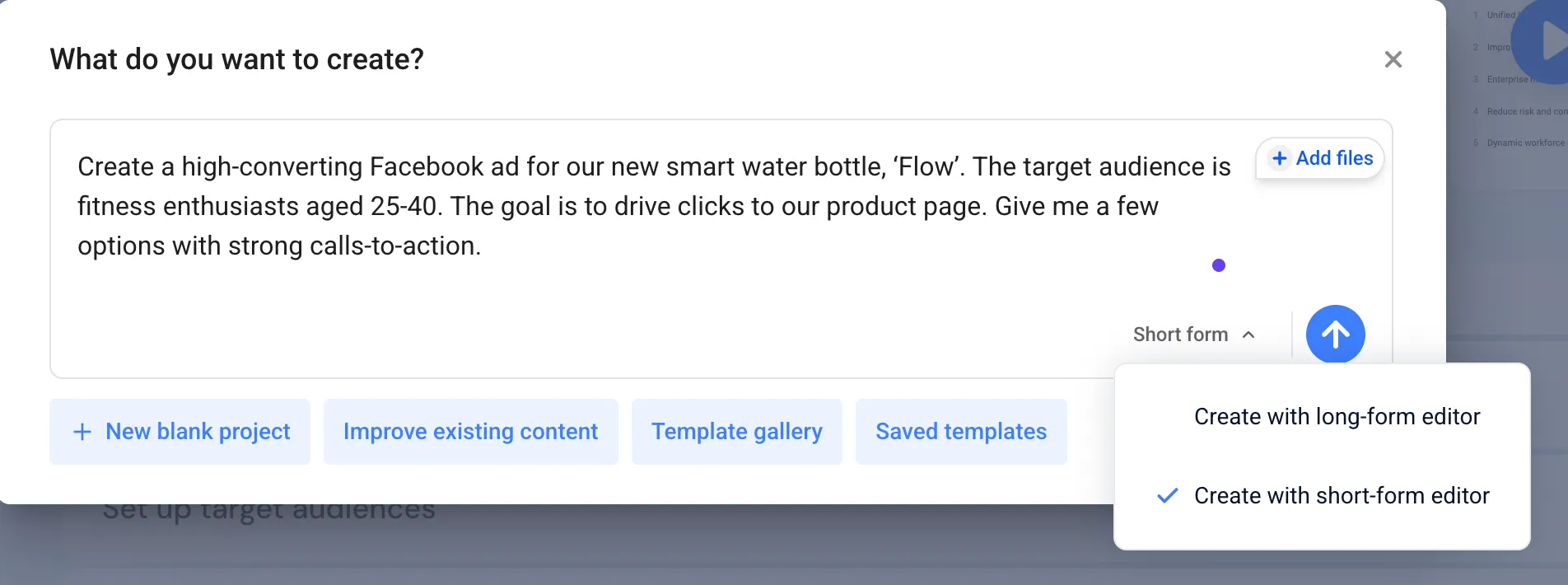Submit the prompt with the blue up-arrow button
Image resolution: width=1568 pixels, height=585 pixels.
pos(1335,334)
